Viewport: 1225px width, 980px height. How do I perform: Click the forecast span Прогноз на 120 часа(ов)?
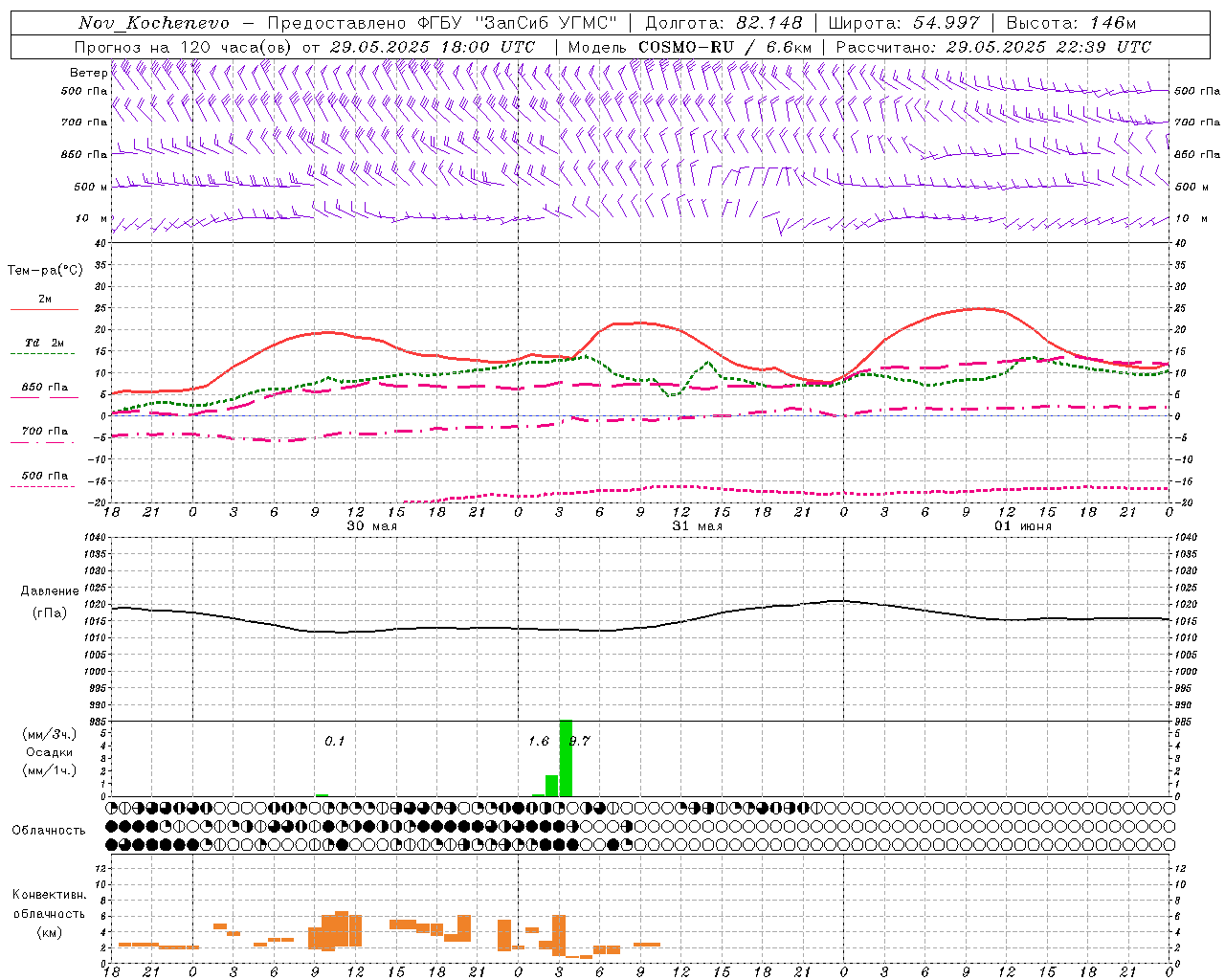pyautogui.click(x=184, y=47)
